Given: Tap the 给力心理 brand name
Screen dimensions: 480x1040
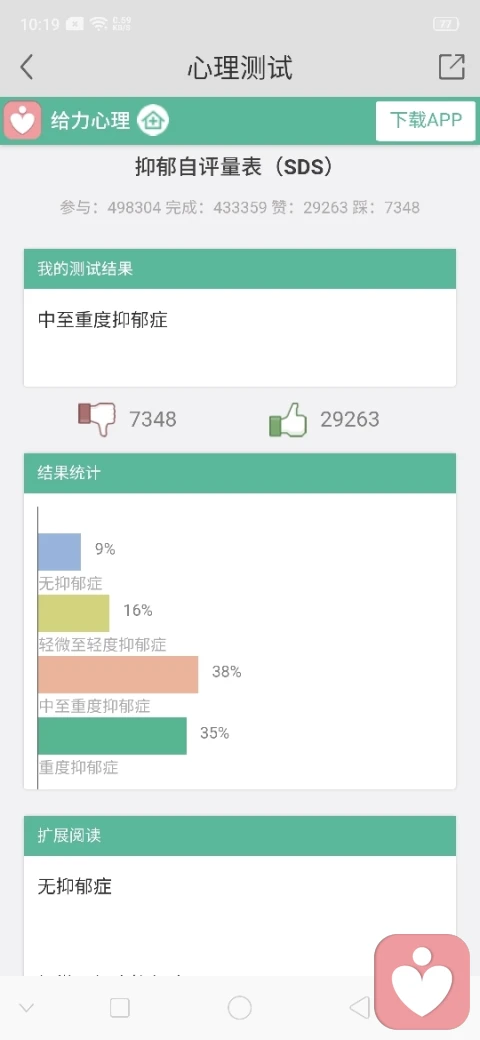Looking at the screenshot, I should point(90,121).
